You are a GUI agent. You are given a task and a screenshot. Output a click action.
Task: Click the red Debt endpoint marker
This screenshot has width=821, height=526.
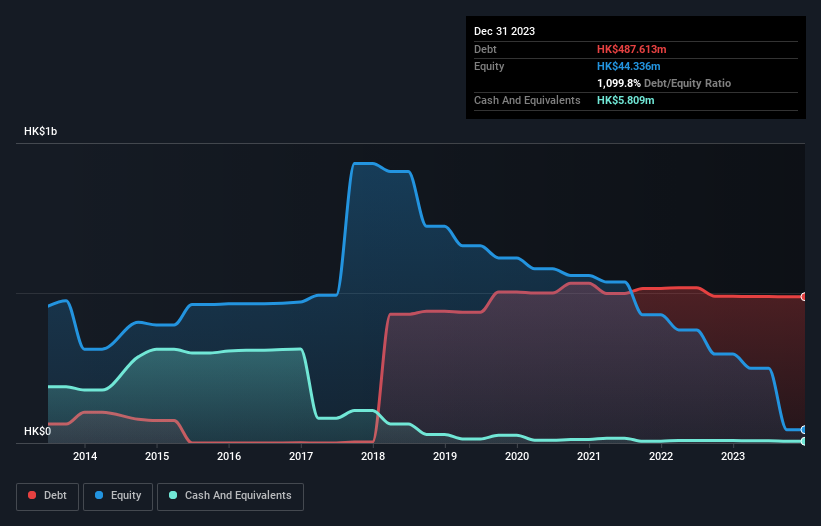coord(804,297)
